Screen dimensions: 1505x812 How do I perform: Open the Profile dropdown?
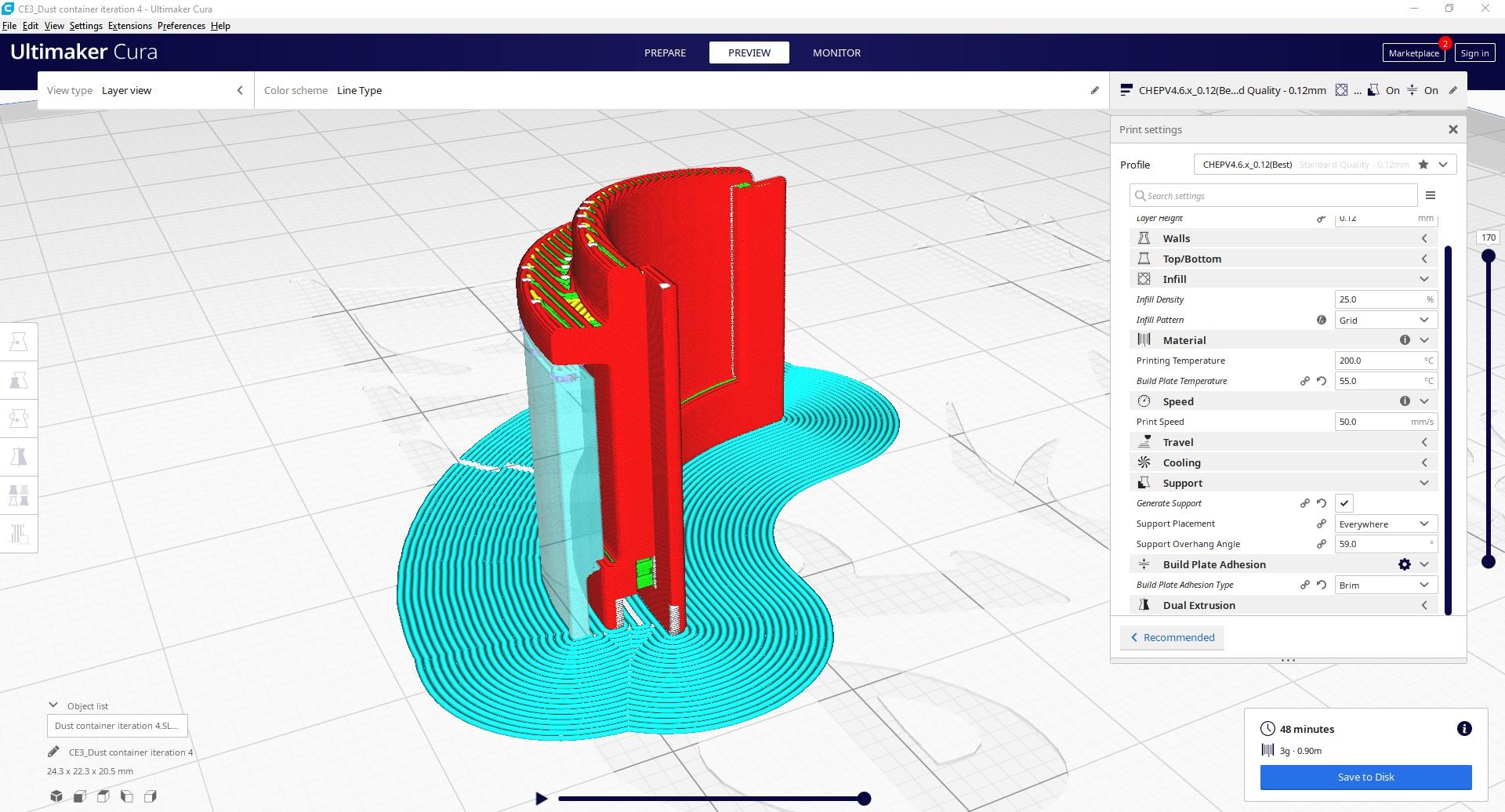click(1325, 165)
